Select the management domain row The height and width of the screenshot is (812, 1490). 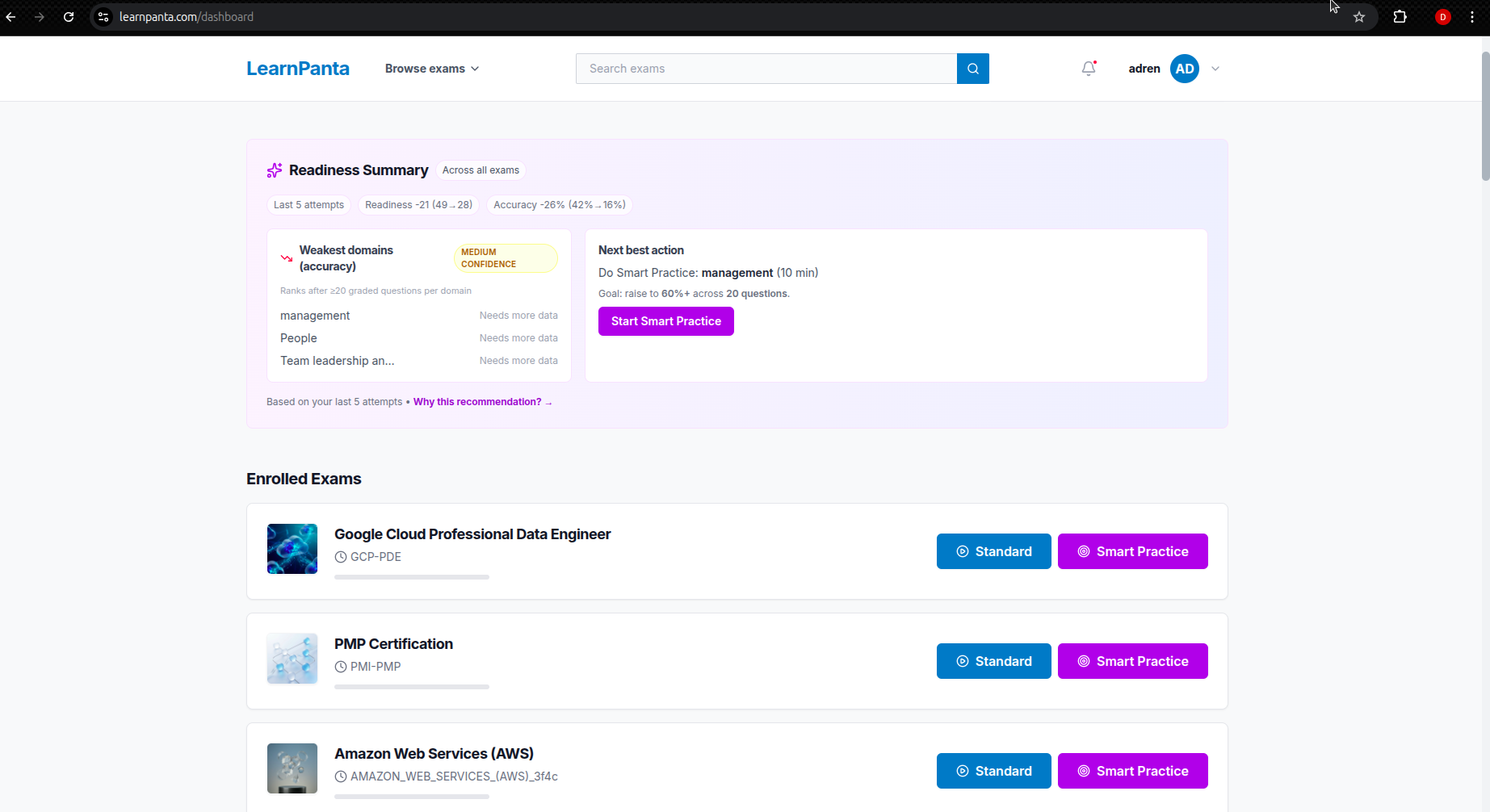point(419,316)
